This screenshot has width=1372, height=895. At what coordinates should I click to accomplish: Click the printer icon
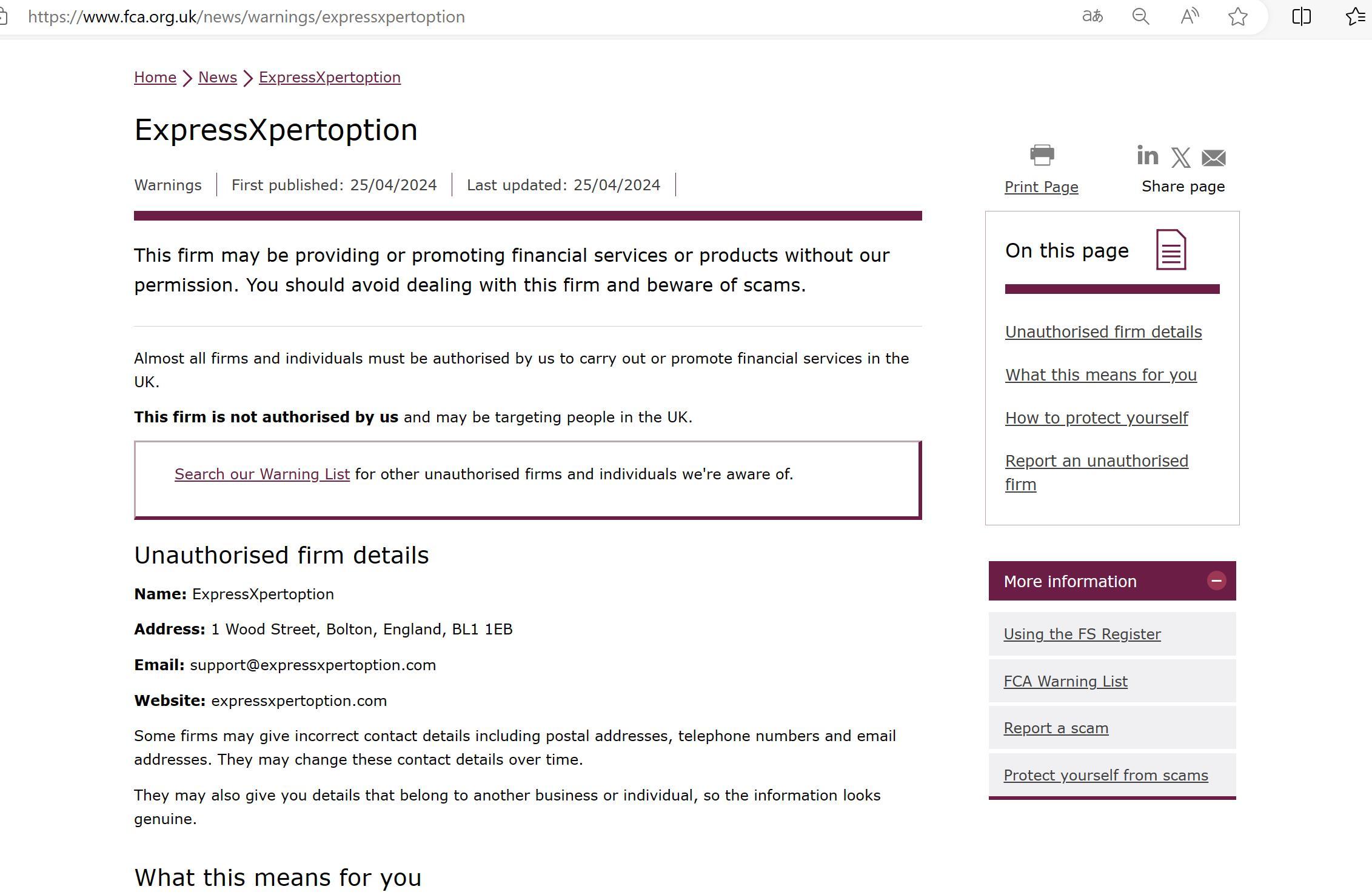point(1042,155)
